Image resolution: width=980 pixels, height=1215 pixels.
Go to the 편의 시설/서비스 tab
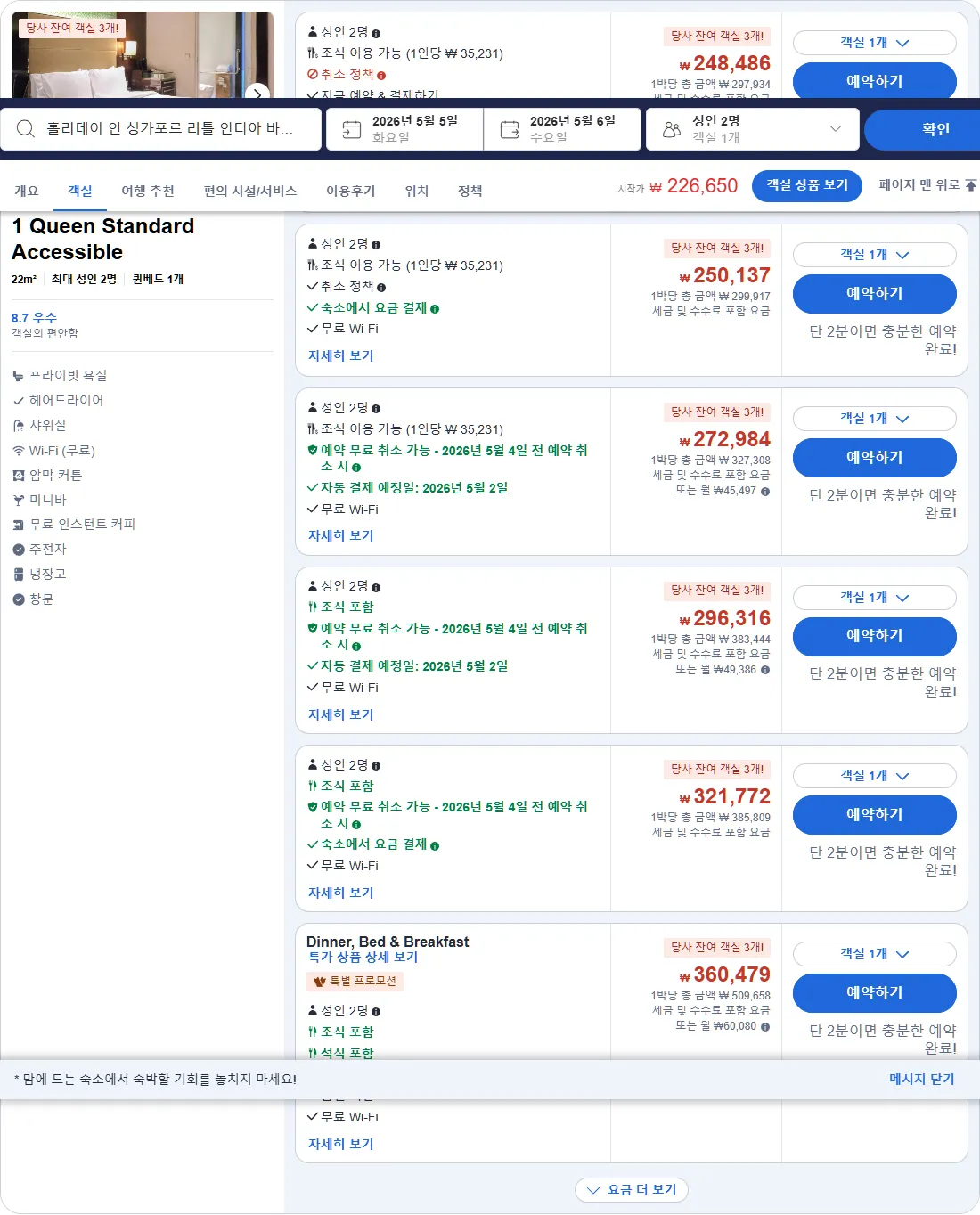[x=250, y=191]
